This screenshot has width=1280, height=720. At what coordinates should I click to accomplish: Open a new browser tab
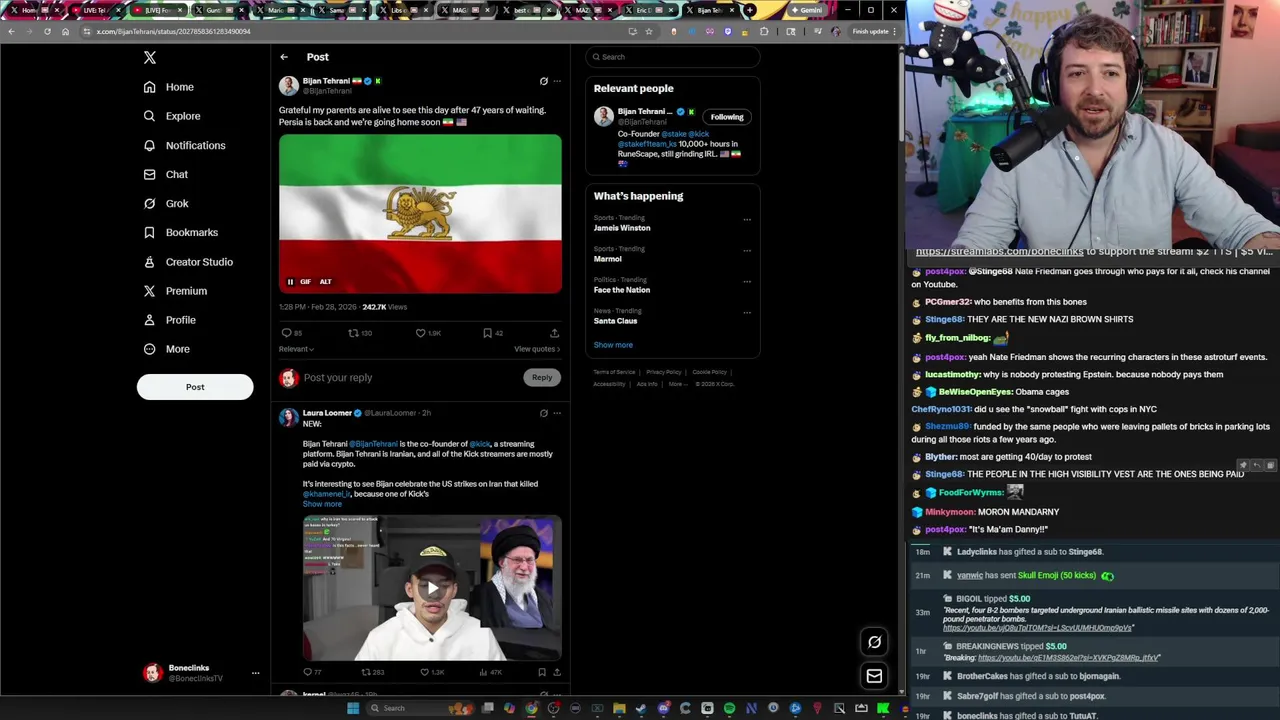pyautogui.click(x=750, y=10)
